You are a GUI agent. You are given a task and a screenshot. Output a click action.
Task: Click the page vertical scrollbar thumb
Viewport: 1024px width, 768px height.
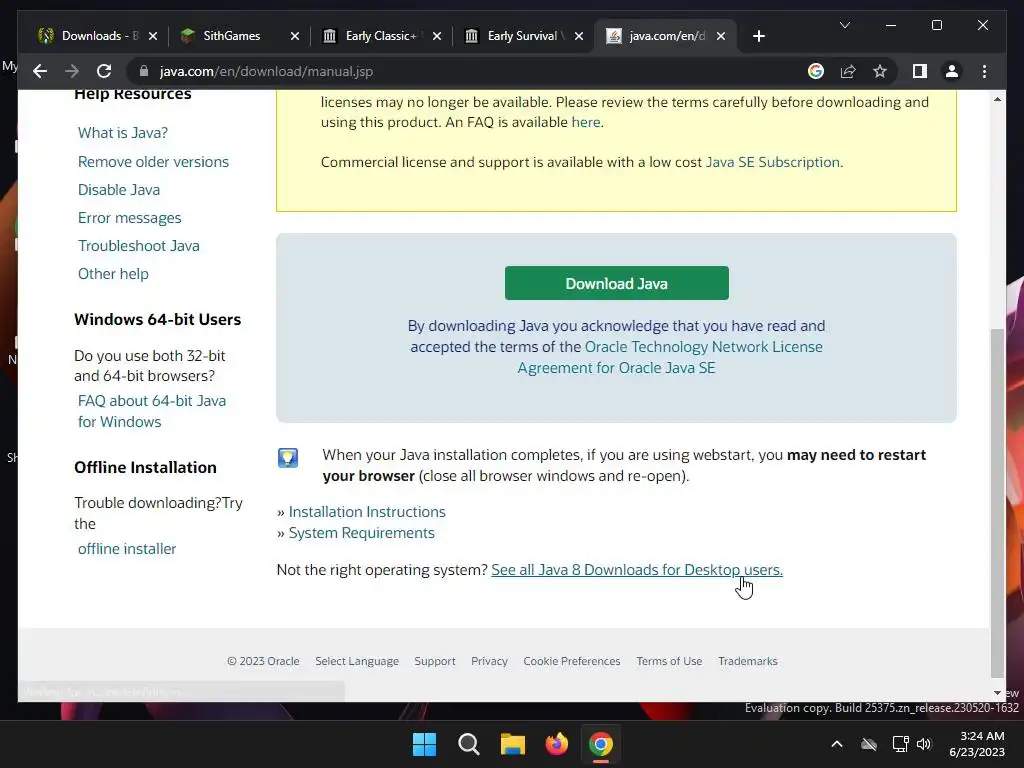[x=997, y=503]
